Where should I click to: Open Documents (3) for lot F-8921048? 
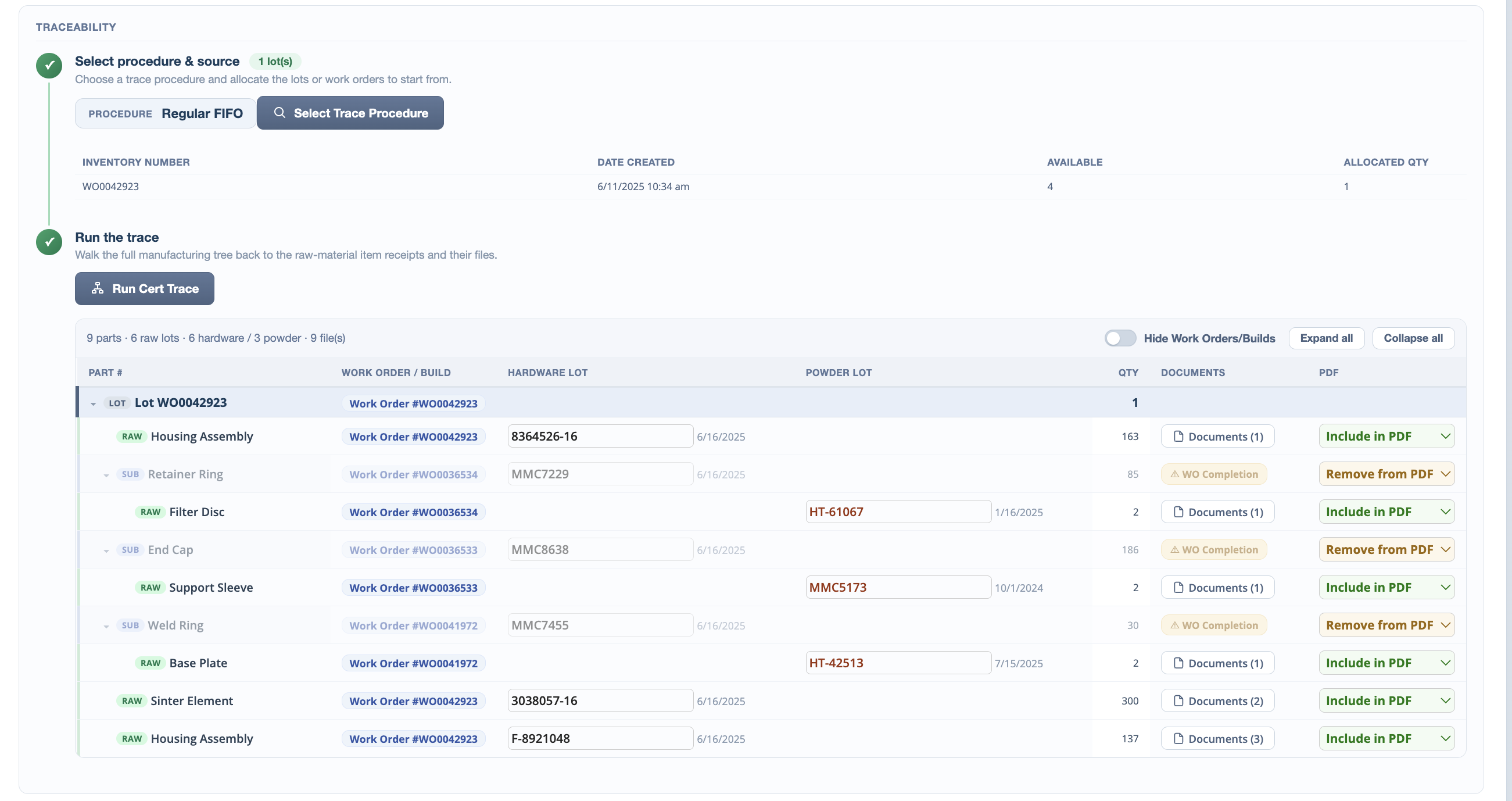1217,739
